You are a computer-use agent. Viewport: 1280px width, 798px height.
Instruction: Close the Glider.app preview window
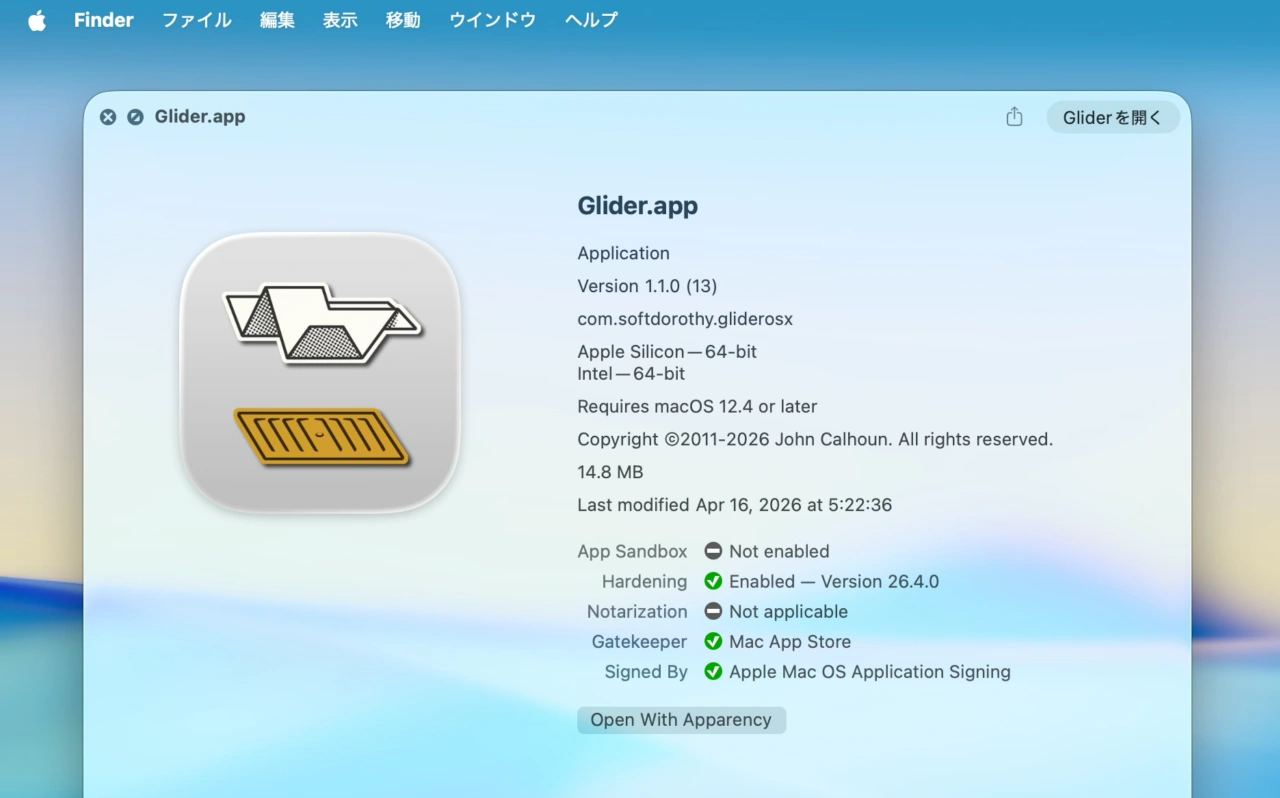pos(108,117)
